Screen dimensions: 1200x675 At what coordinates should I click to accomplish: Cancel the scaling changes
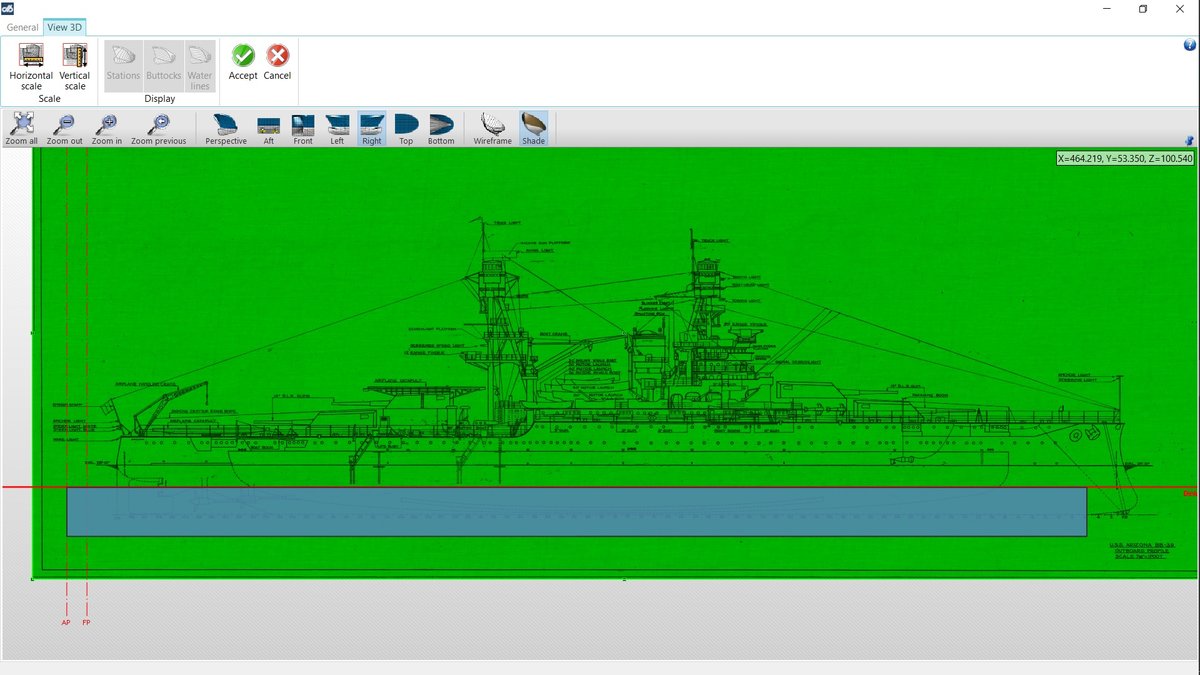[x=277, y=63]
